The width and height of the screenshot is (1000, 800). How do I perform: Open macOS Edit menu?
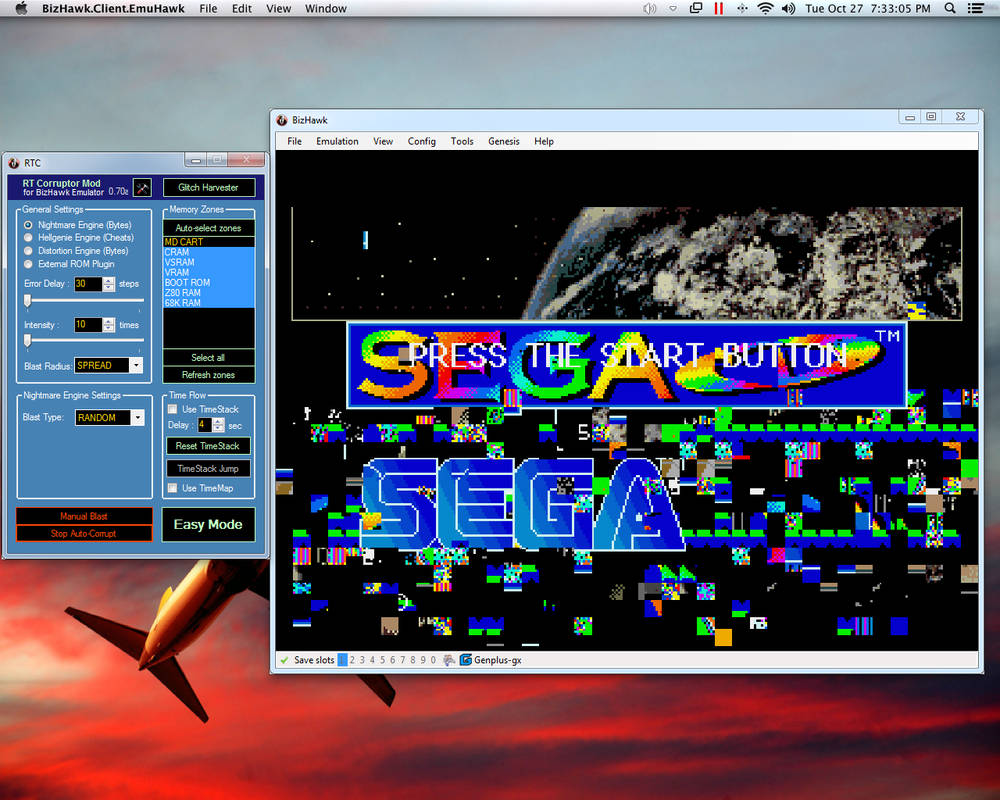(x=242, y=8)
